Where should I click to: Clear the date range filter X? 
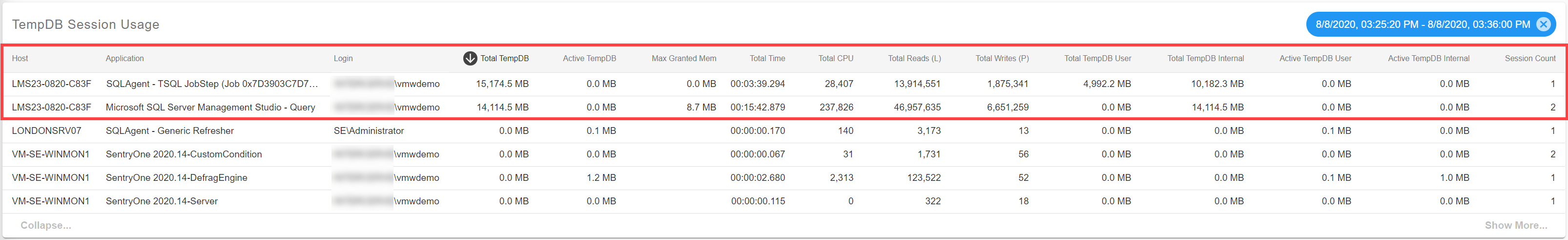click(1543, 24)
